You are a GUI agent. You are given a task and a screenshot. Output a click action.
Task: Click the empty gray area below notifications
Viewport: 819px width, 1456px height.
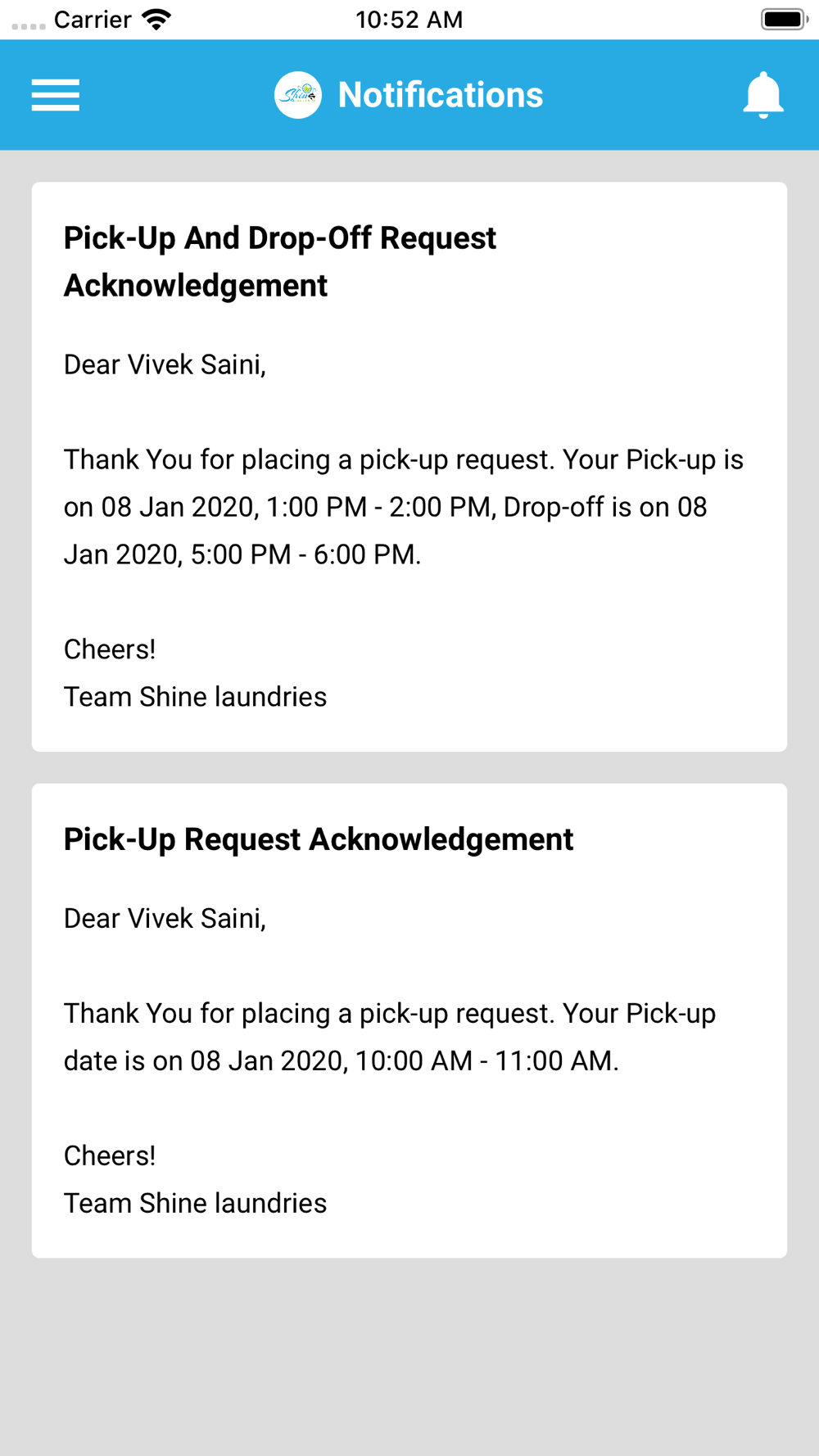click(x=409, y=1359)
